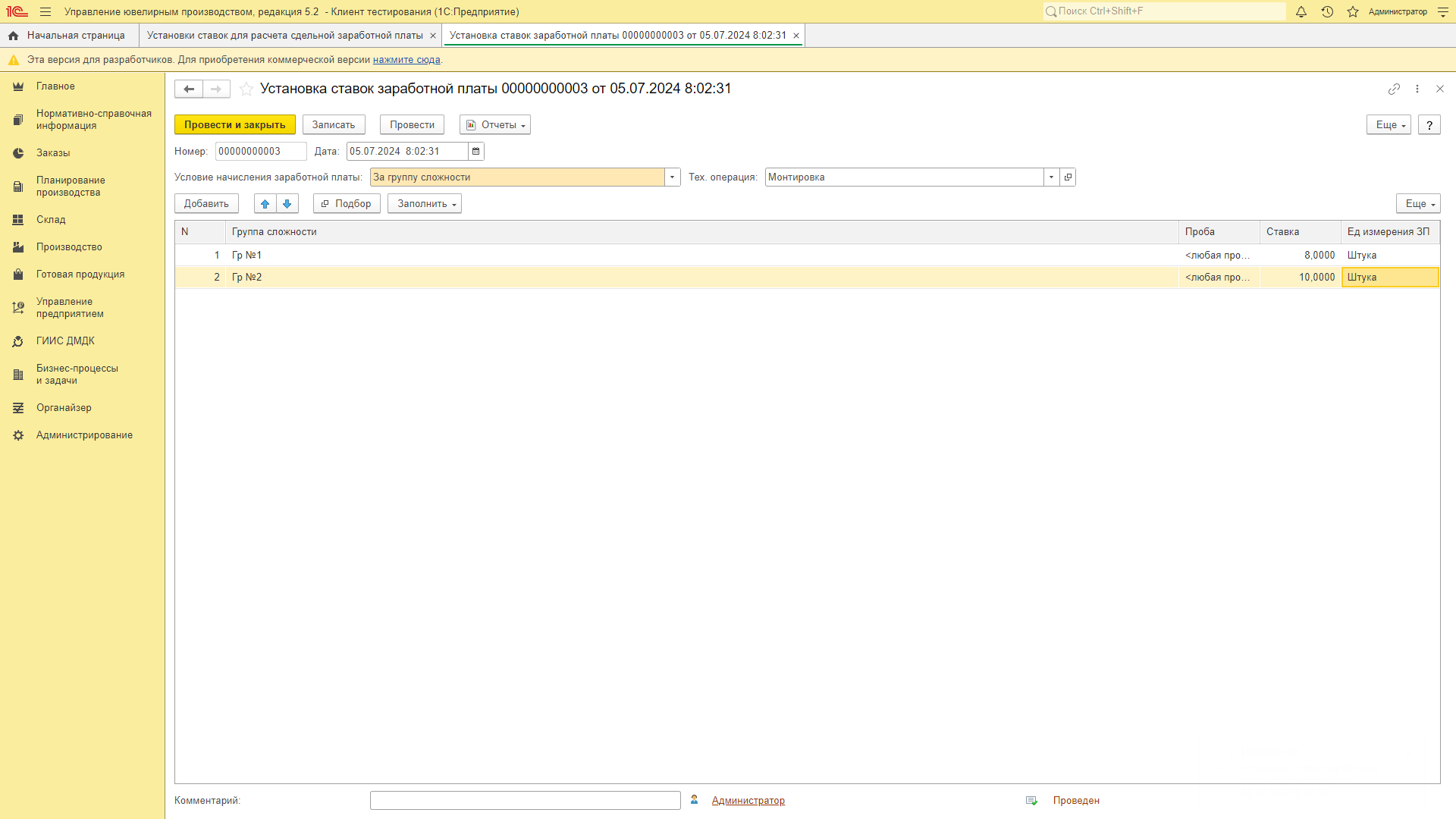Copy link to document icon

tap(1394, 89)
